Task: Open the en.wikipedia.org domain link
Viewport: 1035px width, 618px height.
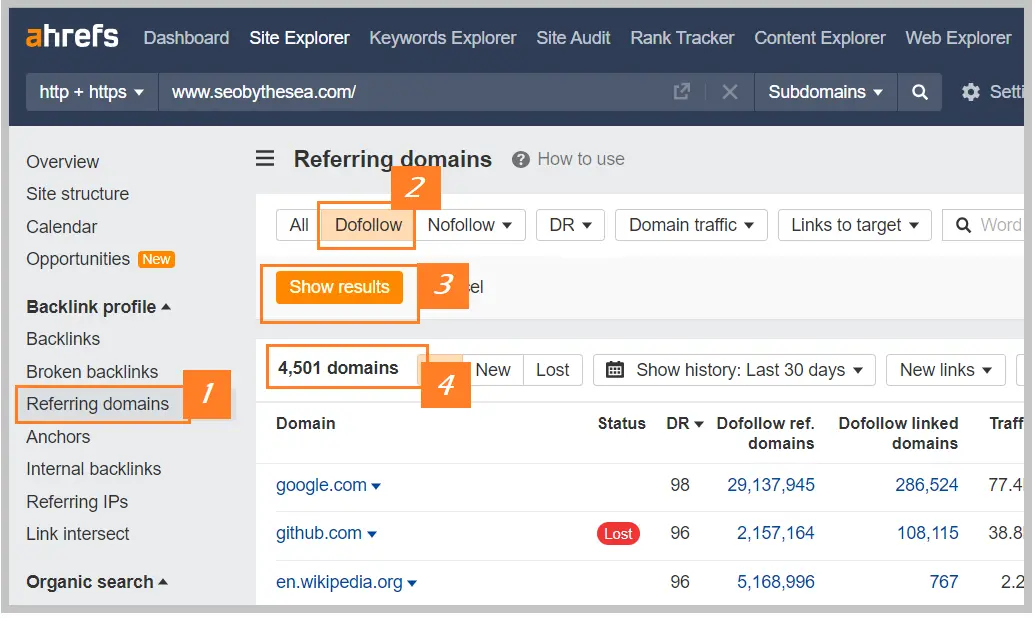Action: (x=339, y=582)
